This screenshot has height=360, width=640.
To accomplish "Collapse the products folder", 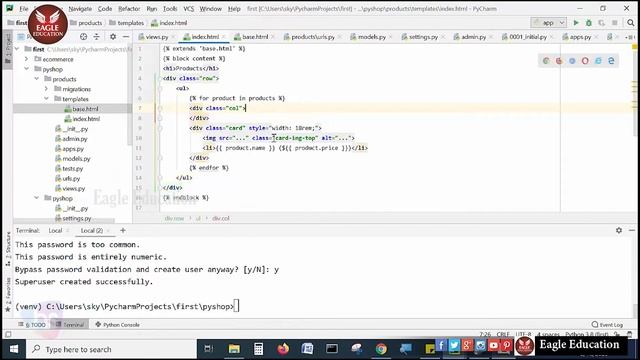I will click(36, 79).
